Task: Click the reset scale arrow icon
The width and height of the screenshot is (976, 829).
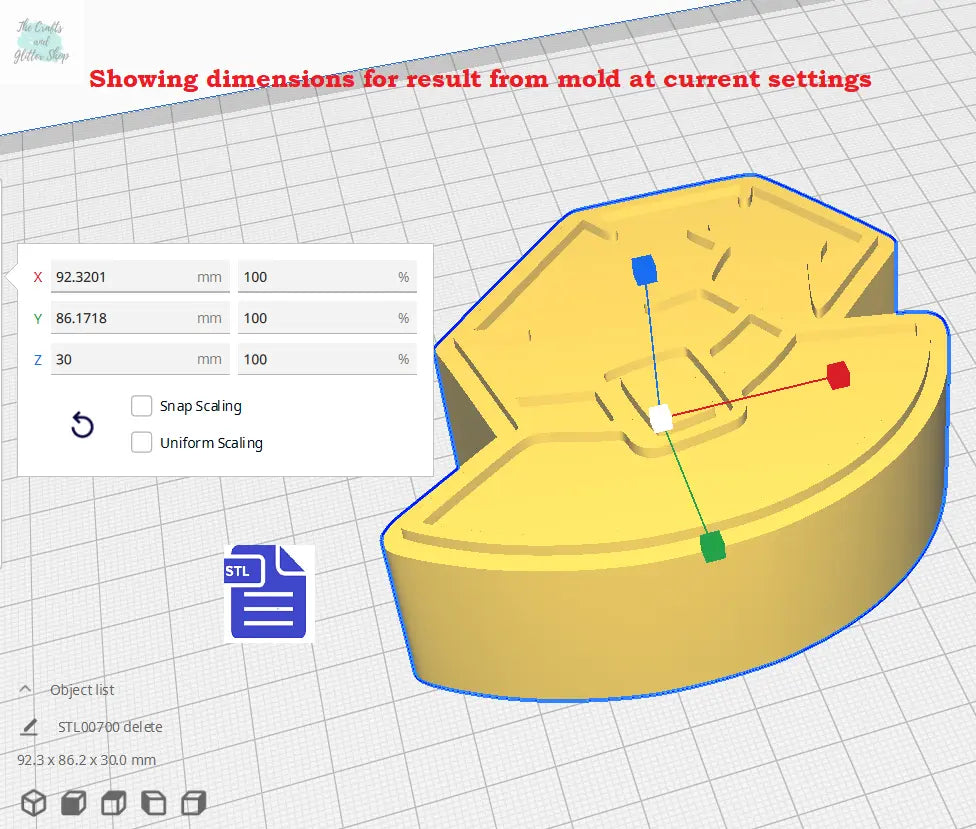Action: pyautogui.click(x=82, y=426)
